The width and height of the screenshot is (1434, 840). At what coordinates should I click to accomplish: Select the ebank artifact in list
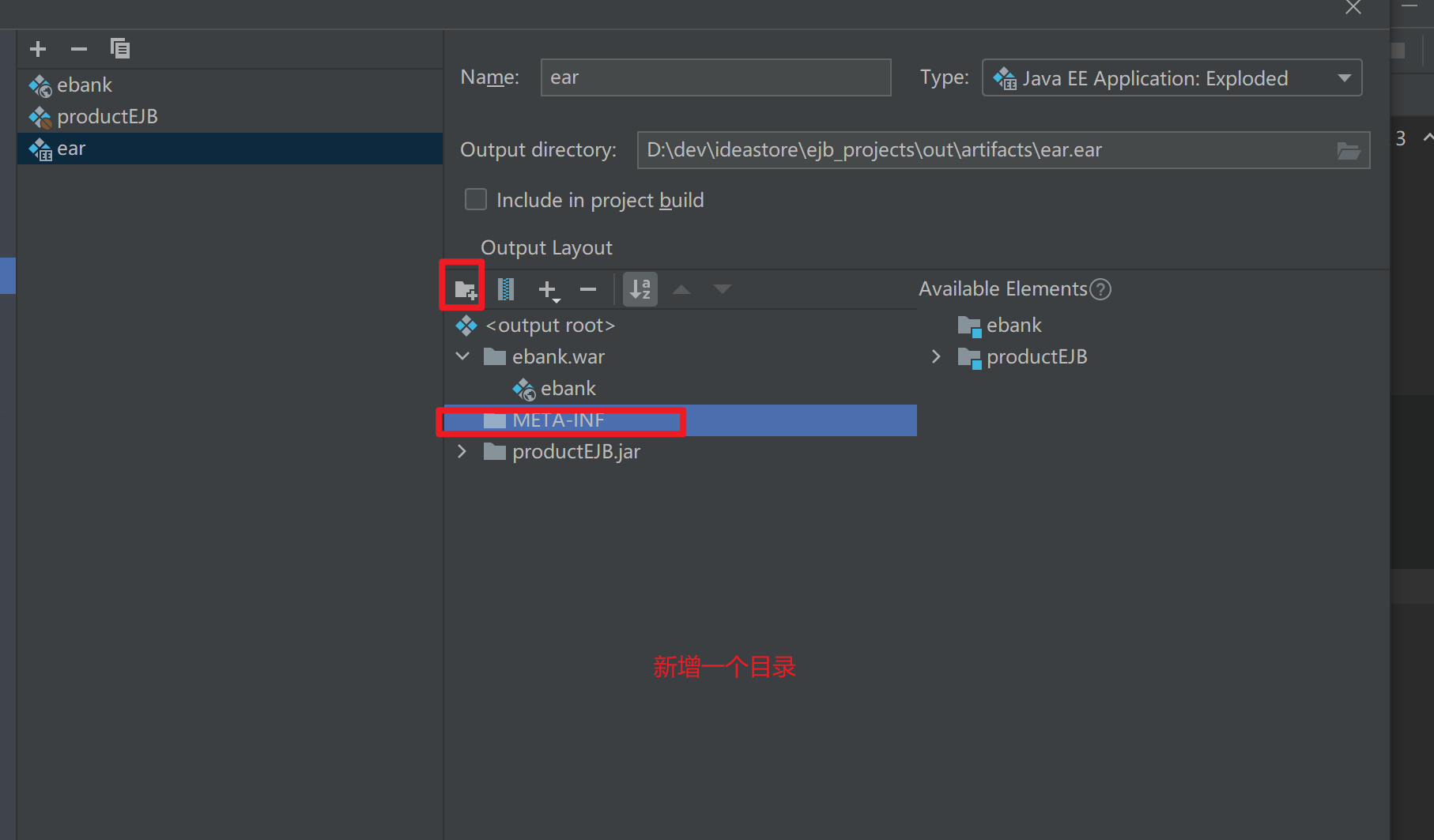tap(229, 85)
